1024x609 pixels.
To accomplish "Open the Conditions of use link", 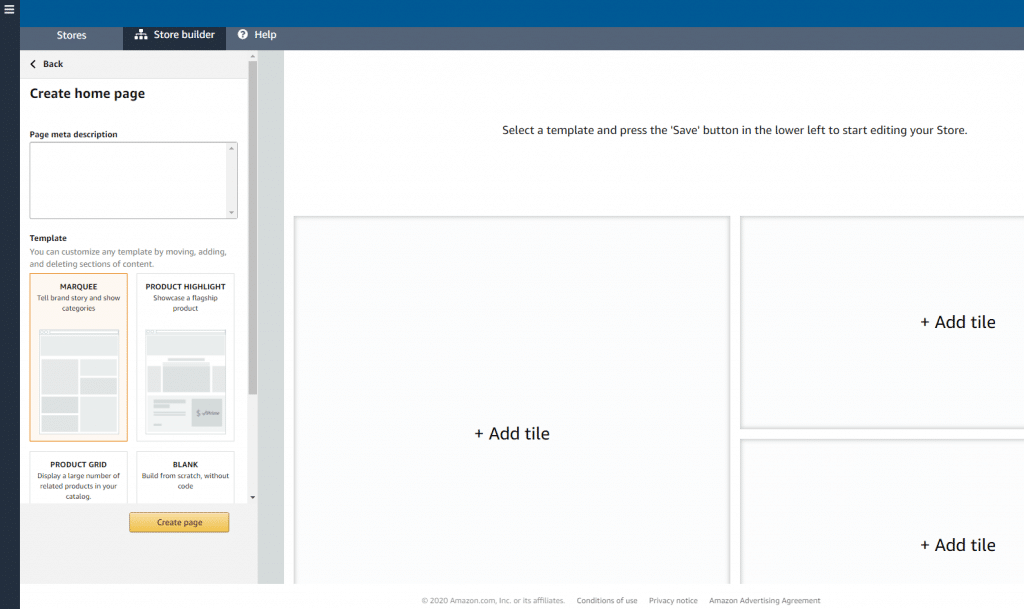I will [x=606, y=601].
